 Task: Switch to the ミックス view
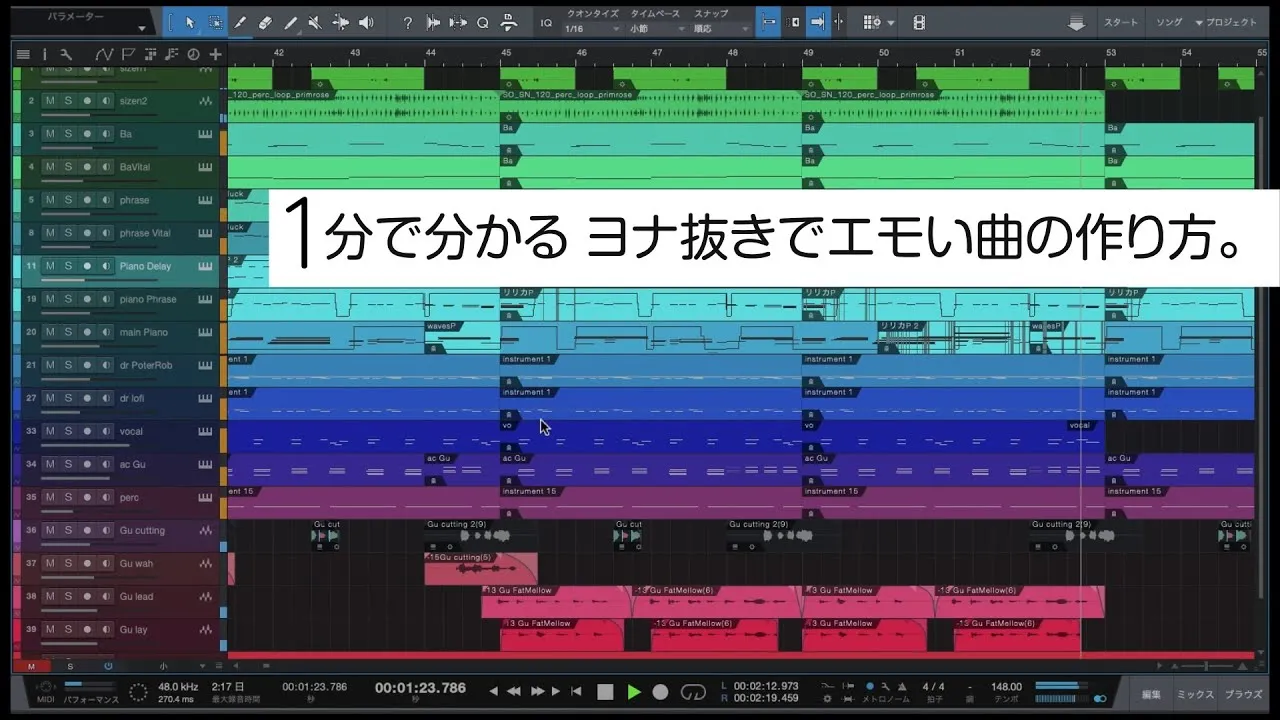[x=1195, y=694]
